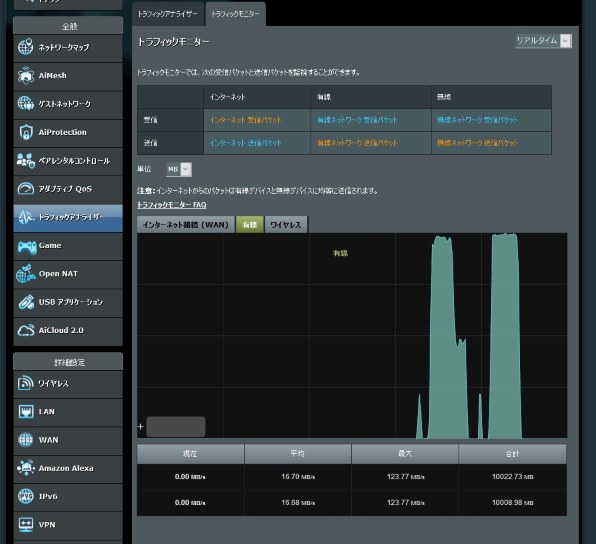This screenshot has height=544, width=596.
Task: Click the 送信 row label in legend
Action: [x=150, y=143]
